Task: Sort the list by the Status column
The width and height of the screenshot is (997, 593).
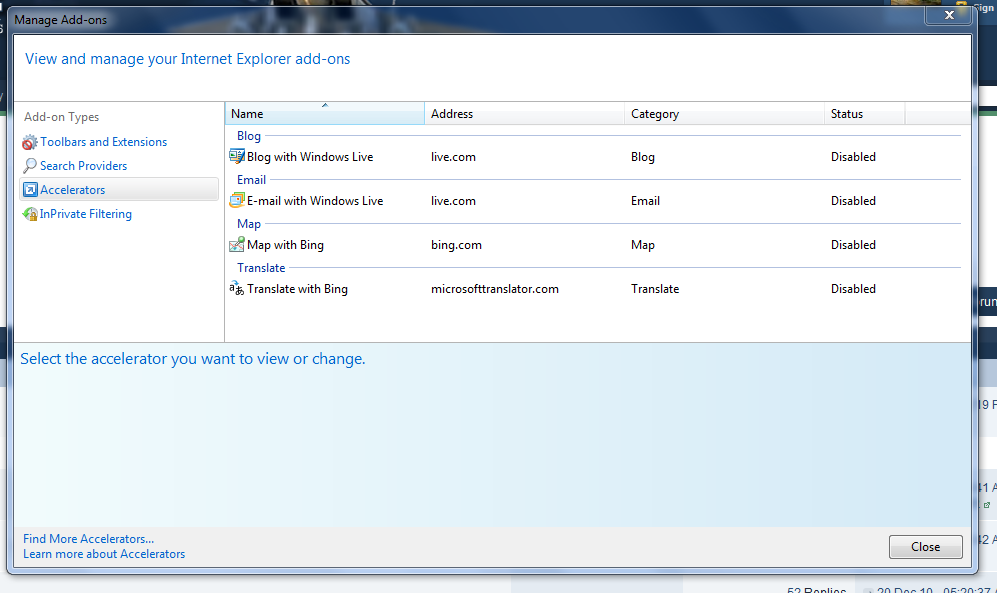Action: 864,114
